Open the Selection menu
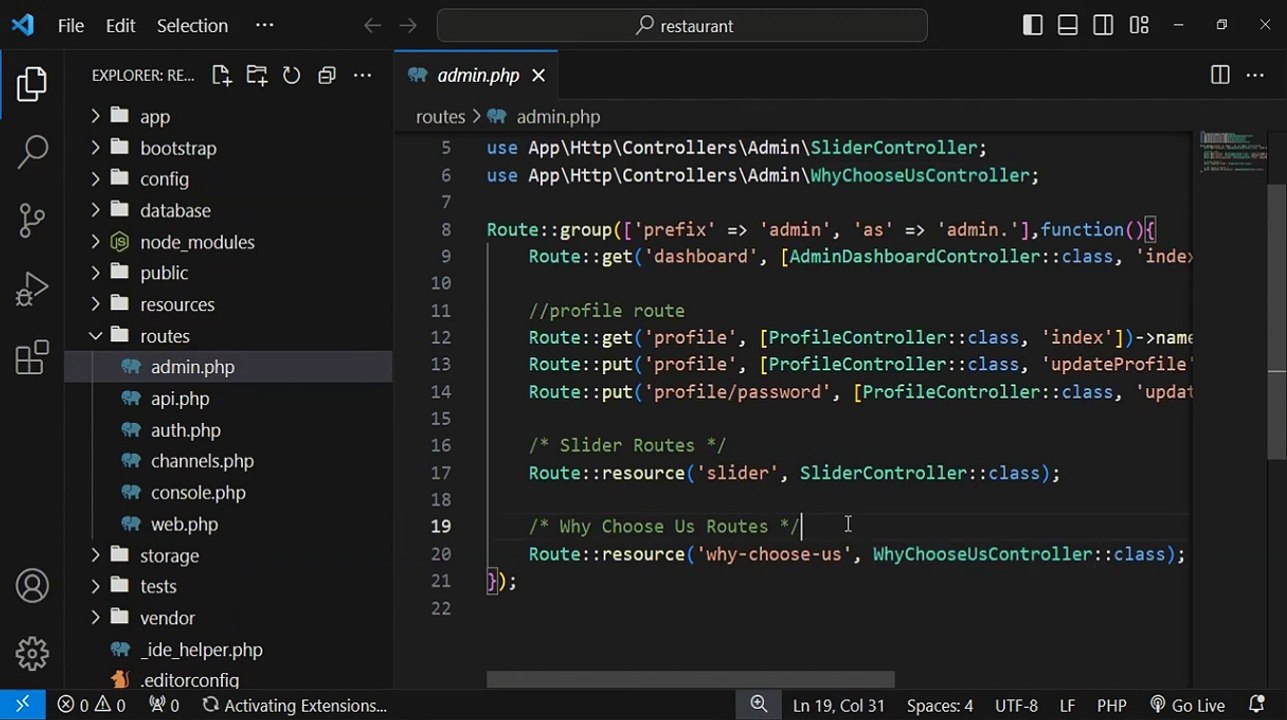This screenshot has height=720, width=1287. [192, 26]
